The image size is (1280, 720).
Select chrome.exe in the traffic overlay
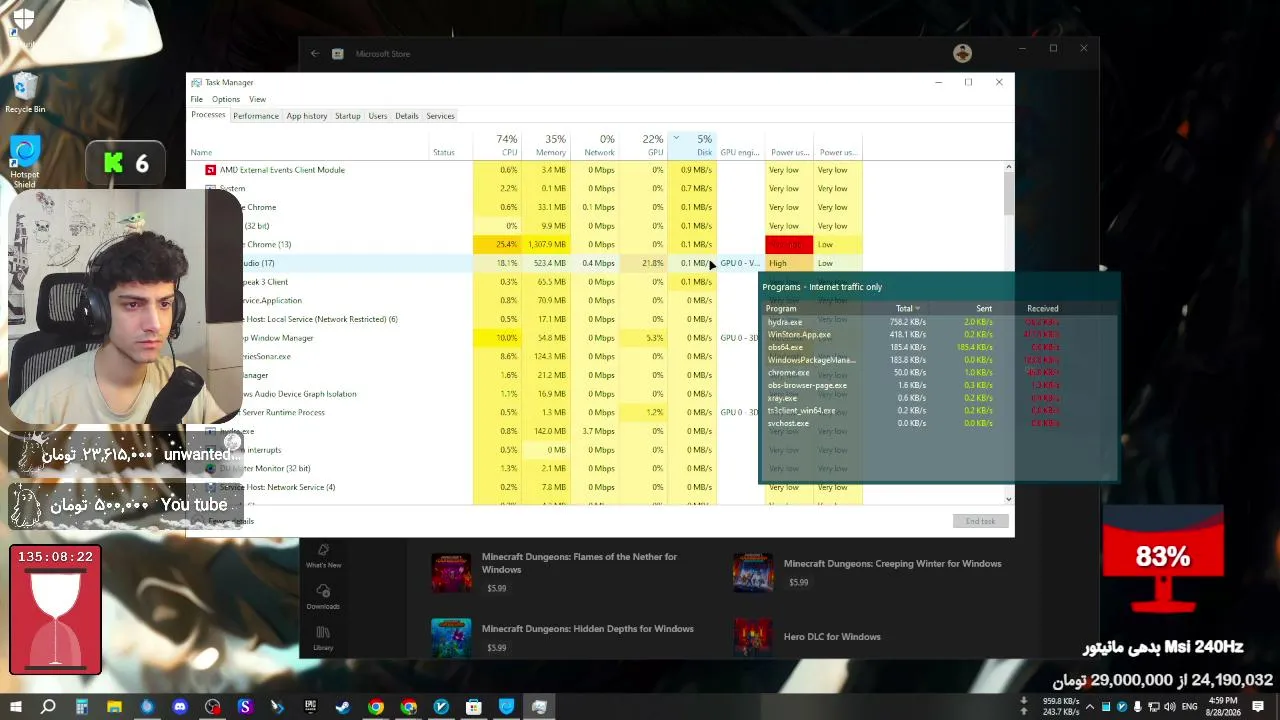pyautogui.click(x=788, y=373)
